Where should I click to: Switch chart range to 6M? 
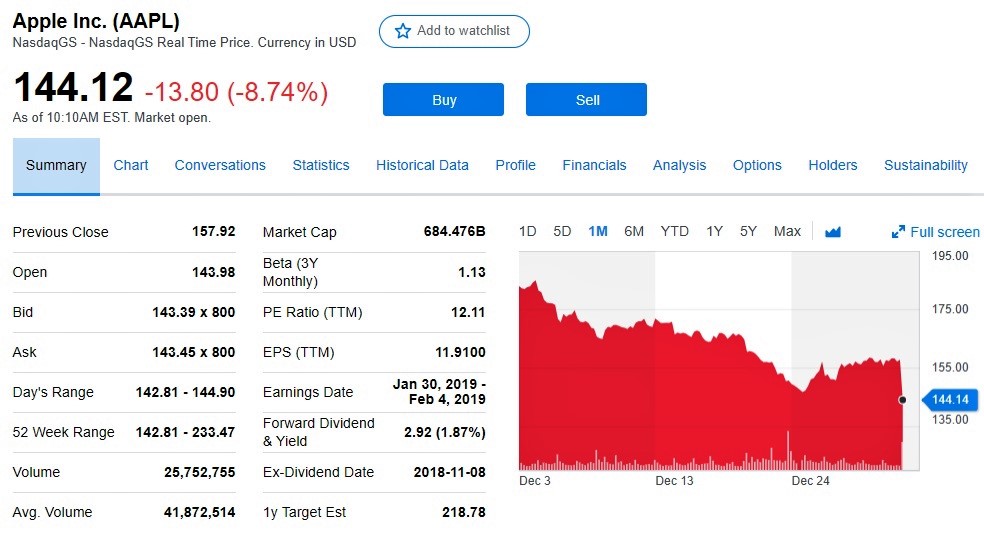tap(634, 231)
